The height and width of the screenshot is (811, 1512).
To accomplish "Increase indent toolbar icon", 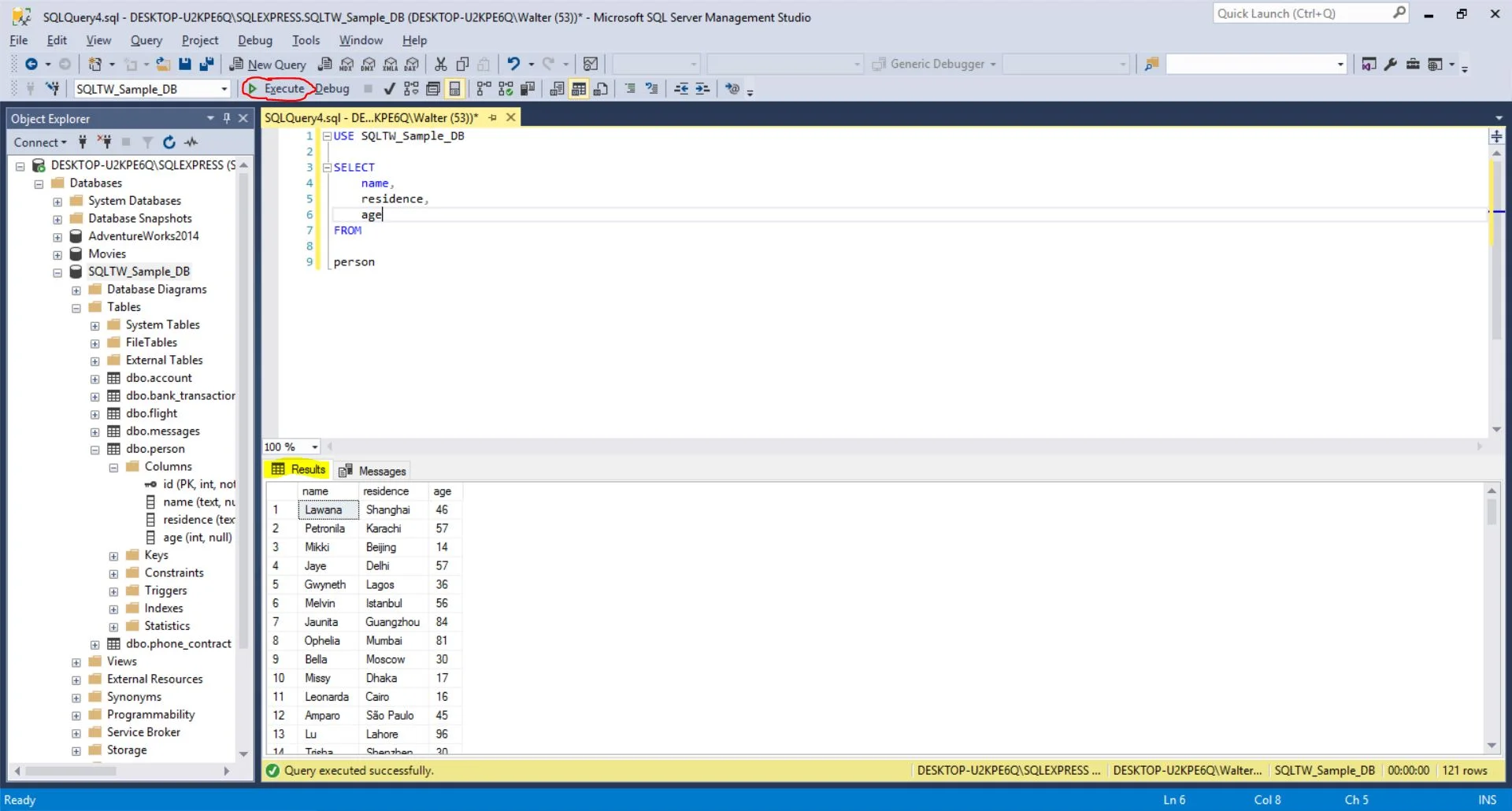I will [x=702, y=89].
